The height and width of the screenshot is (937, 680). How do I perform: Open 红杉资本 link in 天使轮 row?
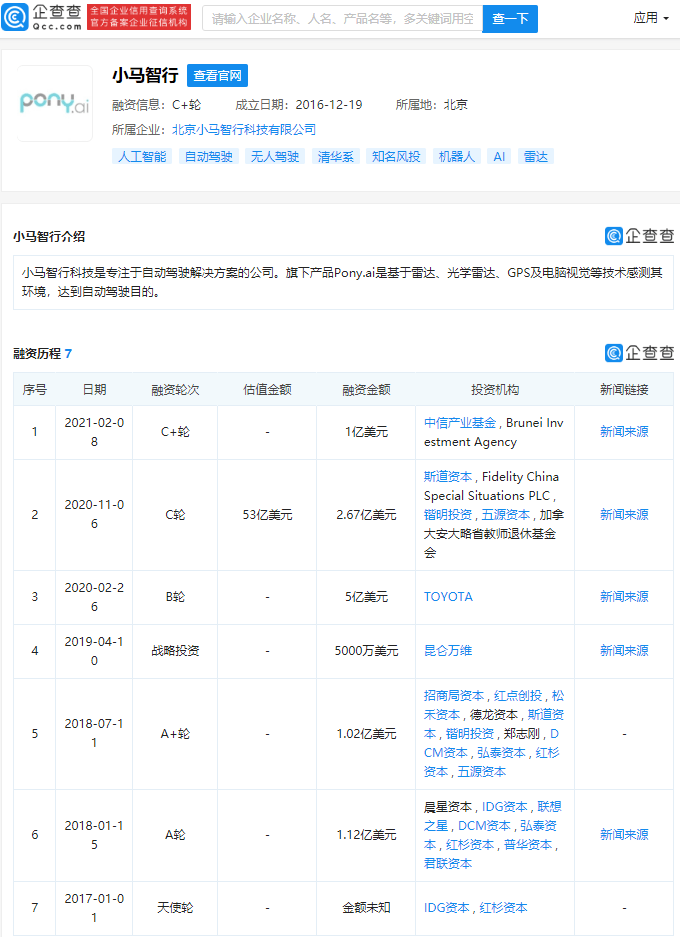point(503,908)
